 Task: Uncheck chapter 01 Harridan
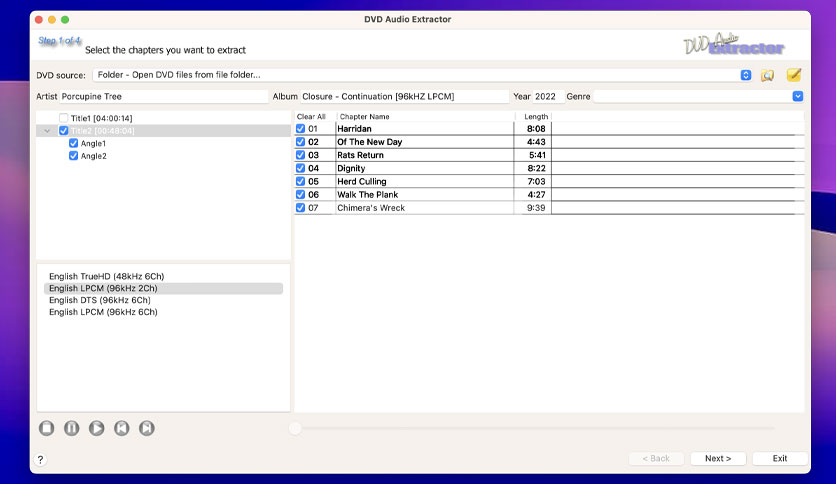pyautogui.click(x=300, y=128)
